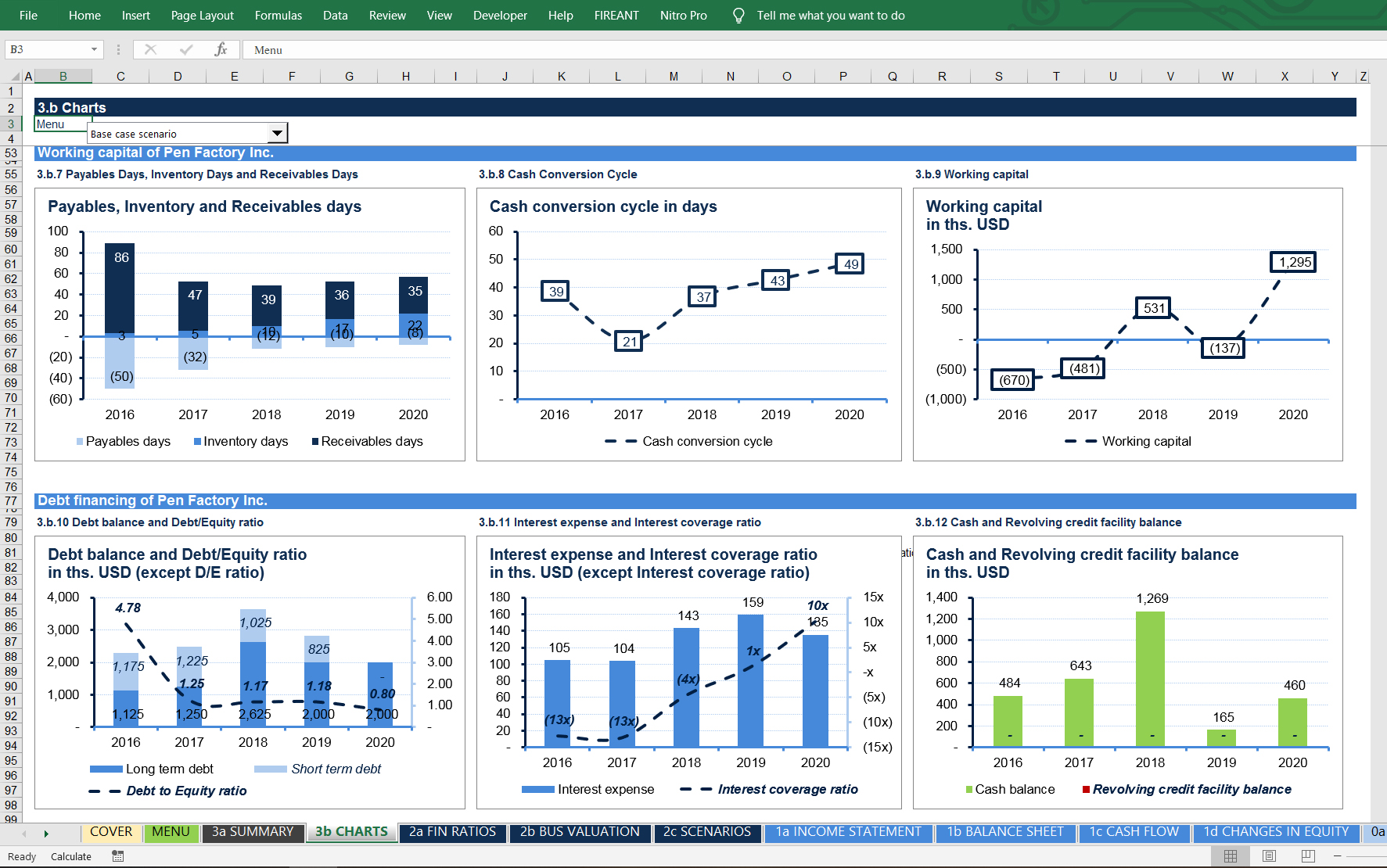This screenshot has width=1387, height=868.
Task: Switch to Normal view icon in status bar
Action: coord(1230,856)
